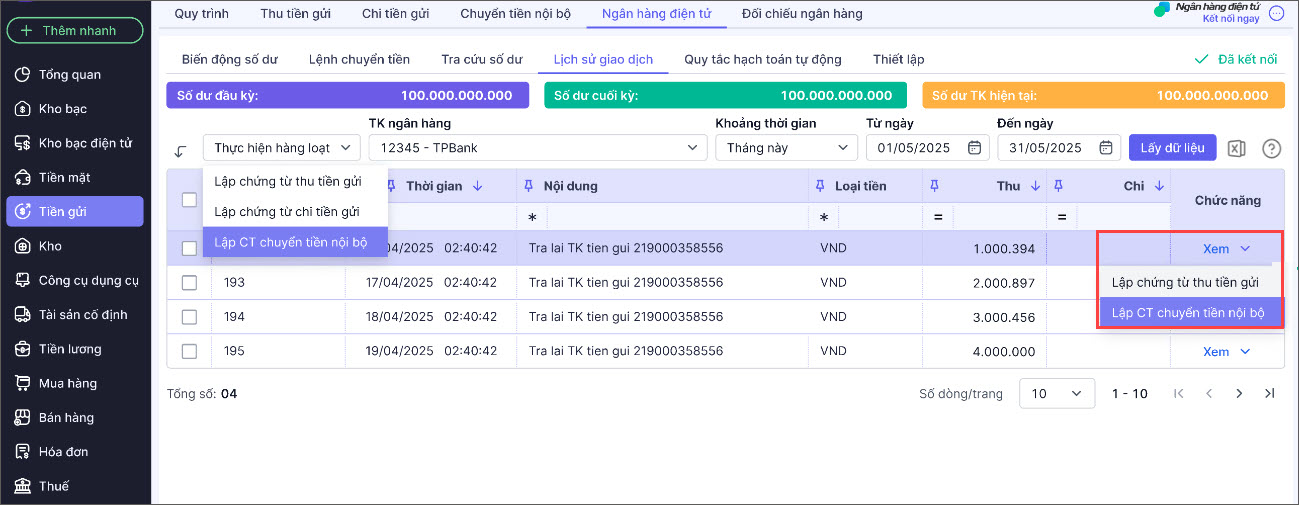Image resolution: width=1299 pixels, height=505 pixels.
Task: Sort by the Thời gian arrow icon
Action: pyautogui.click(x=478, y=186)
